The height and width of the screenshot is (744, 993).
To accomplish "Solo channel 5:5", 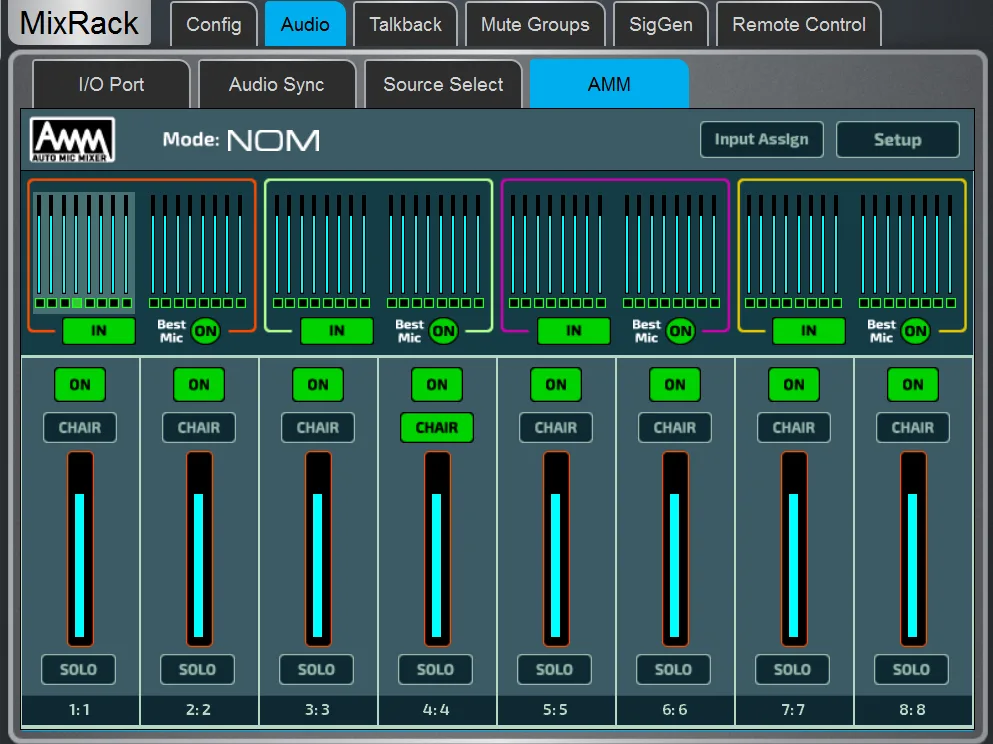I will tap(555, 669).
